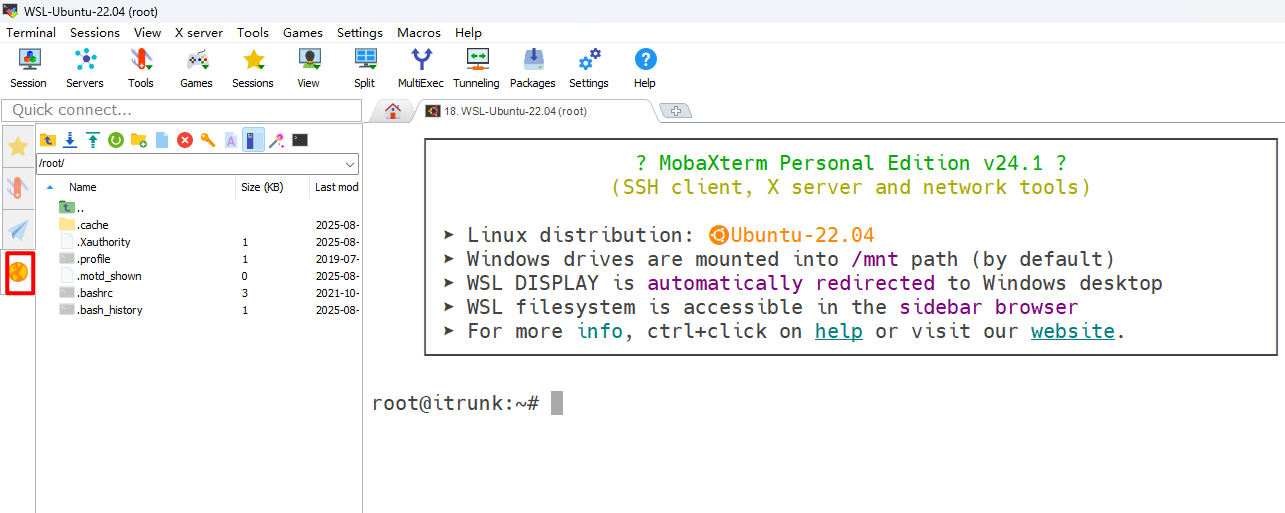Sort files by the Last mod column header
The image size is (1285, 513).
click(335, 187)
